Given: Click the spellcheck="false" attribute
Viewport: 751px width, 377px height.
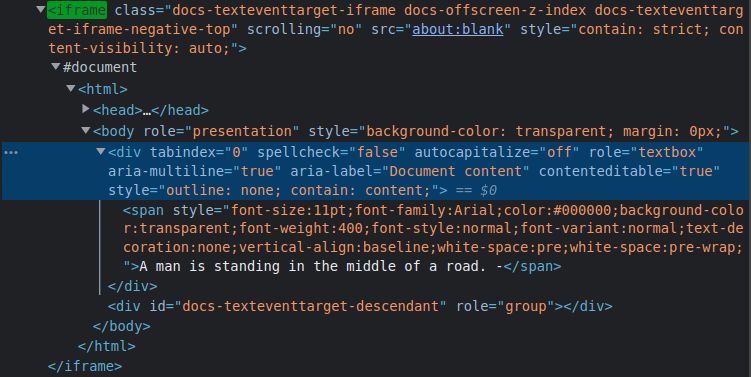Looking at the screenshot, I should [331, 152].
